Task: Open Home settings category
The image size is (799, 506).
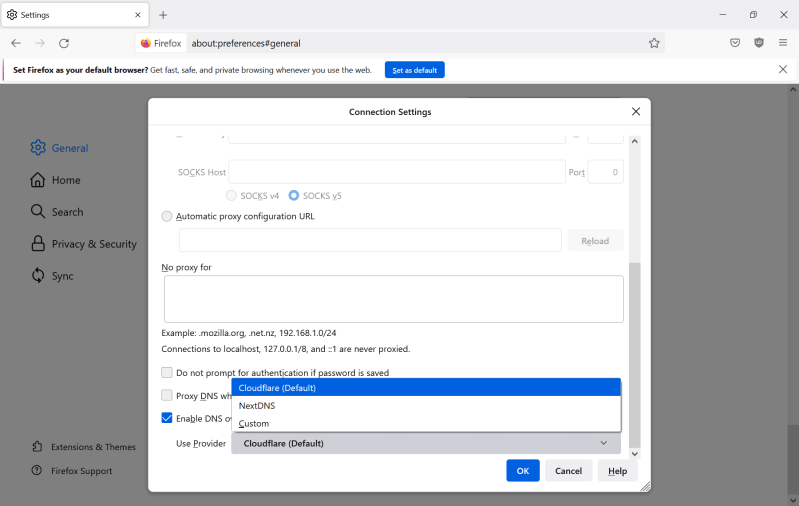Action: [55, 180]
